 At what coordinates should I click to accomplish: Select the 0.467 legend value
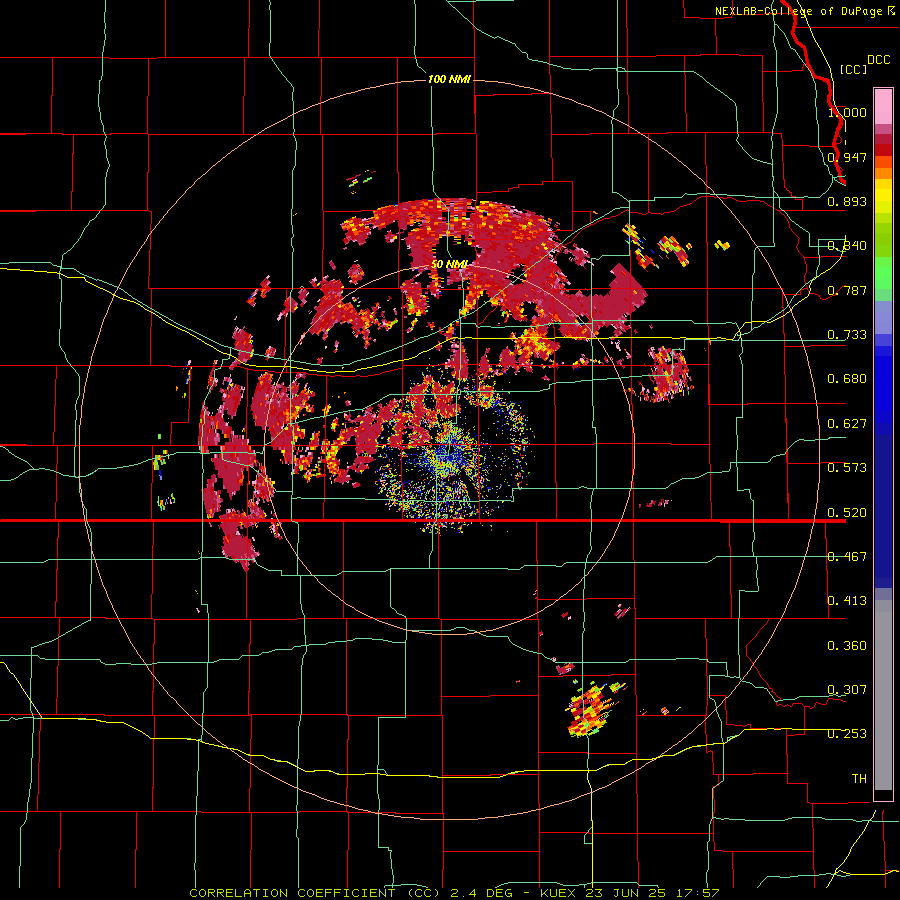click(x=847, y=557)
